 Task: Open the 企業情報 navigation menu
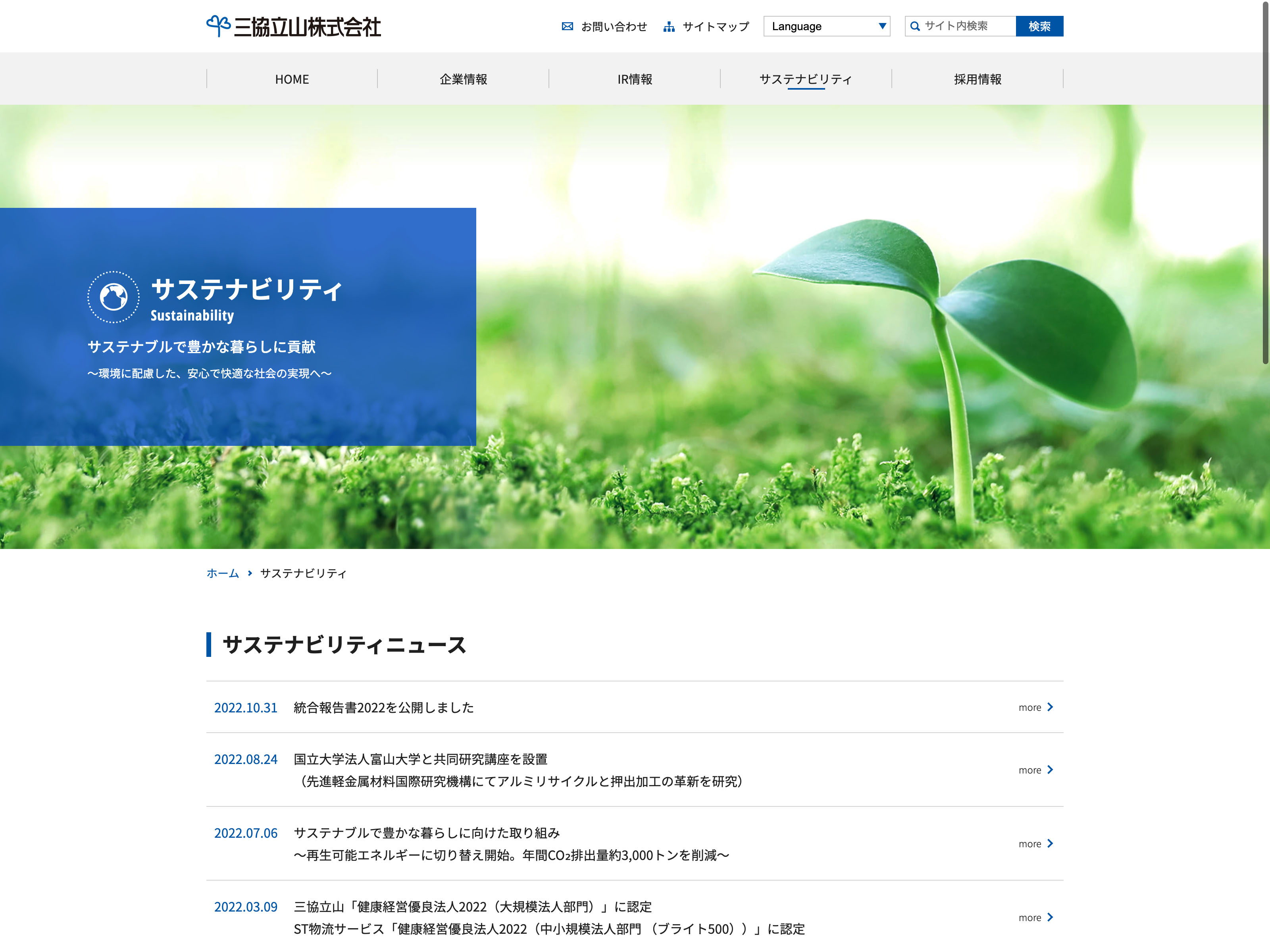click(x=463, y=79)
